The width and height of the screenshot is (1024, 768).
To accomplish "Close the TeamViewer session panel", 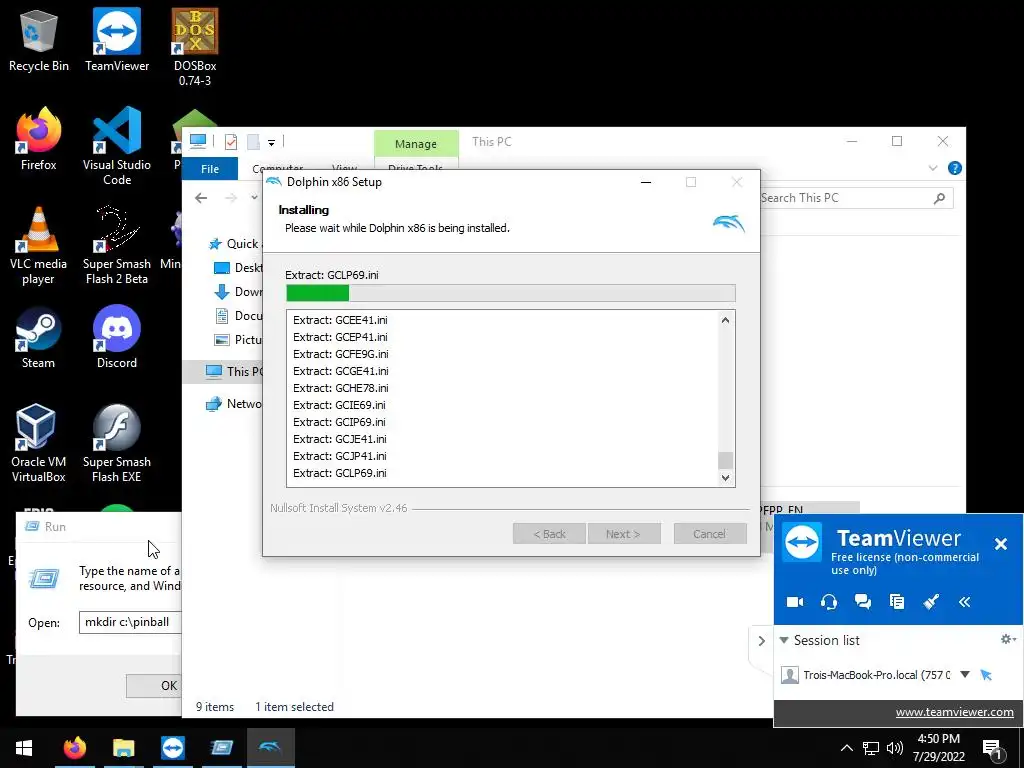I will click(1000, 543).
